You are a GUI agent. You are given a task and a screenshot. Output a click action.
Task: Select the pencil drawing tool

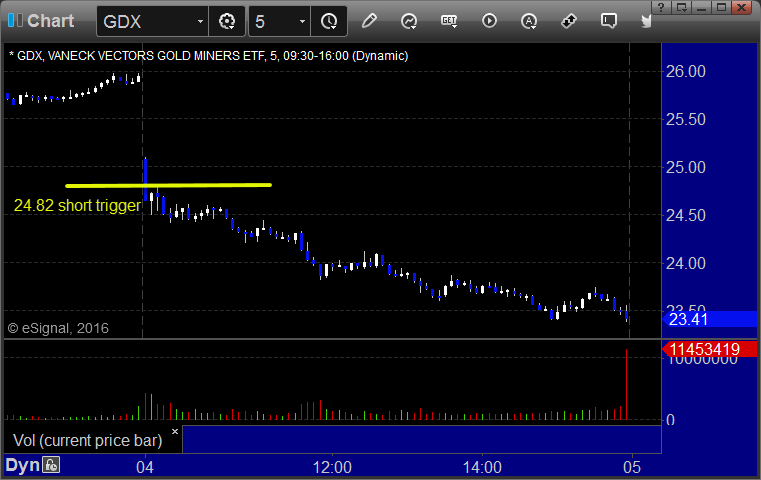click(x=369, y=21)
